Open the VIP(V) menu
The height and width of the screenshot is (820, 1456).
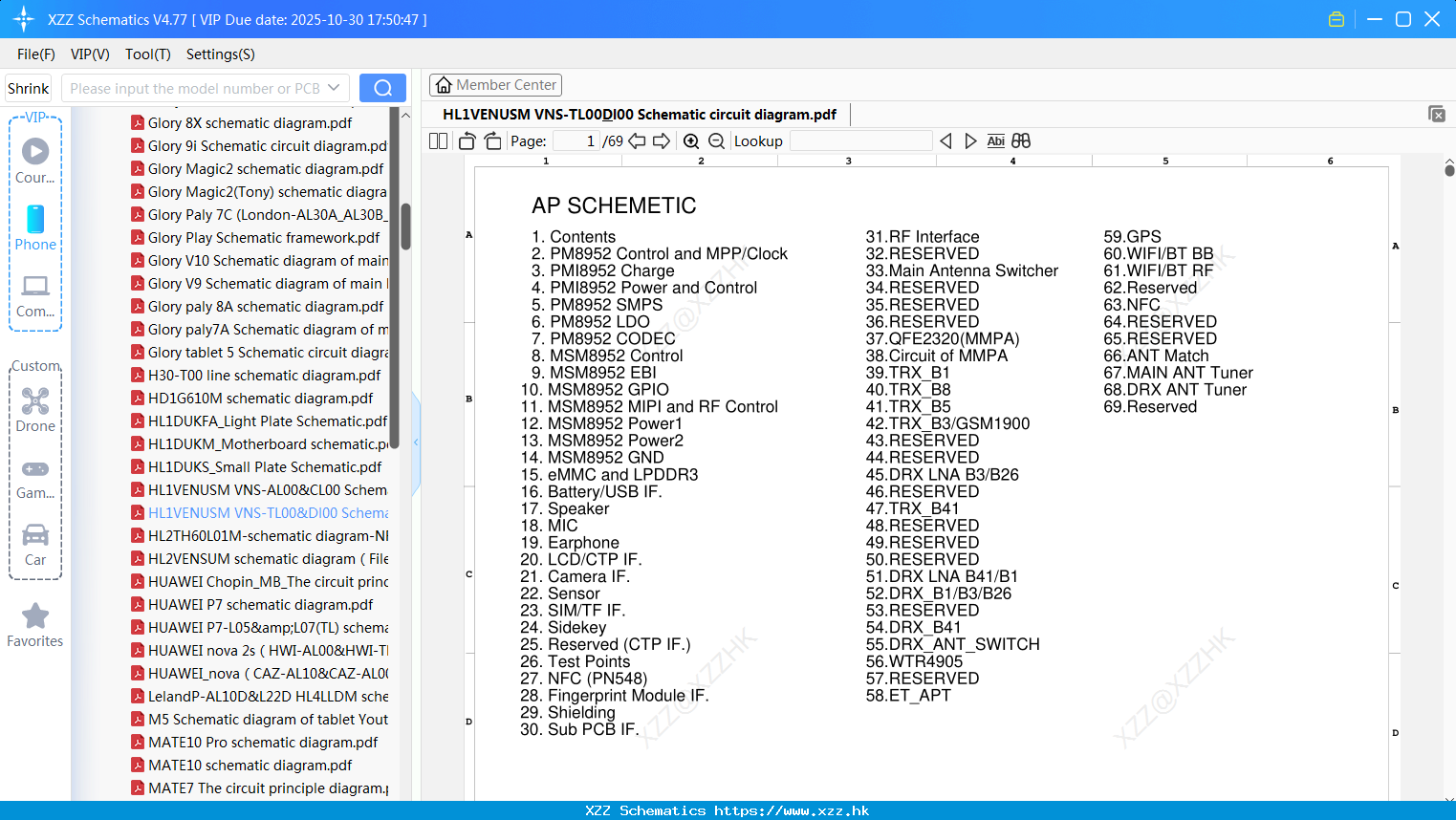point(90,54)
